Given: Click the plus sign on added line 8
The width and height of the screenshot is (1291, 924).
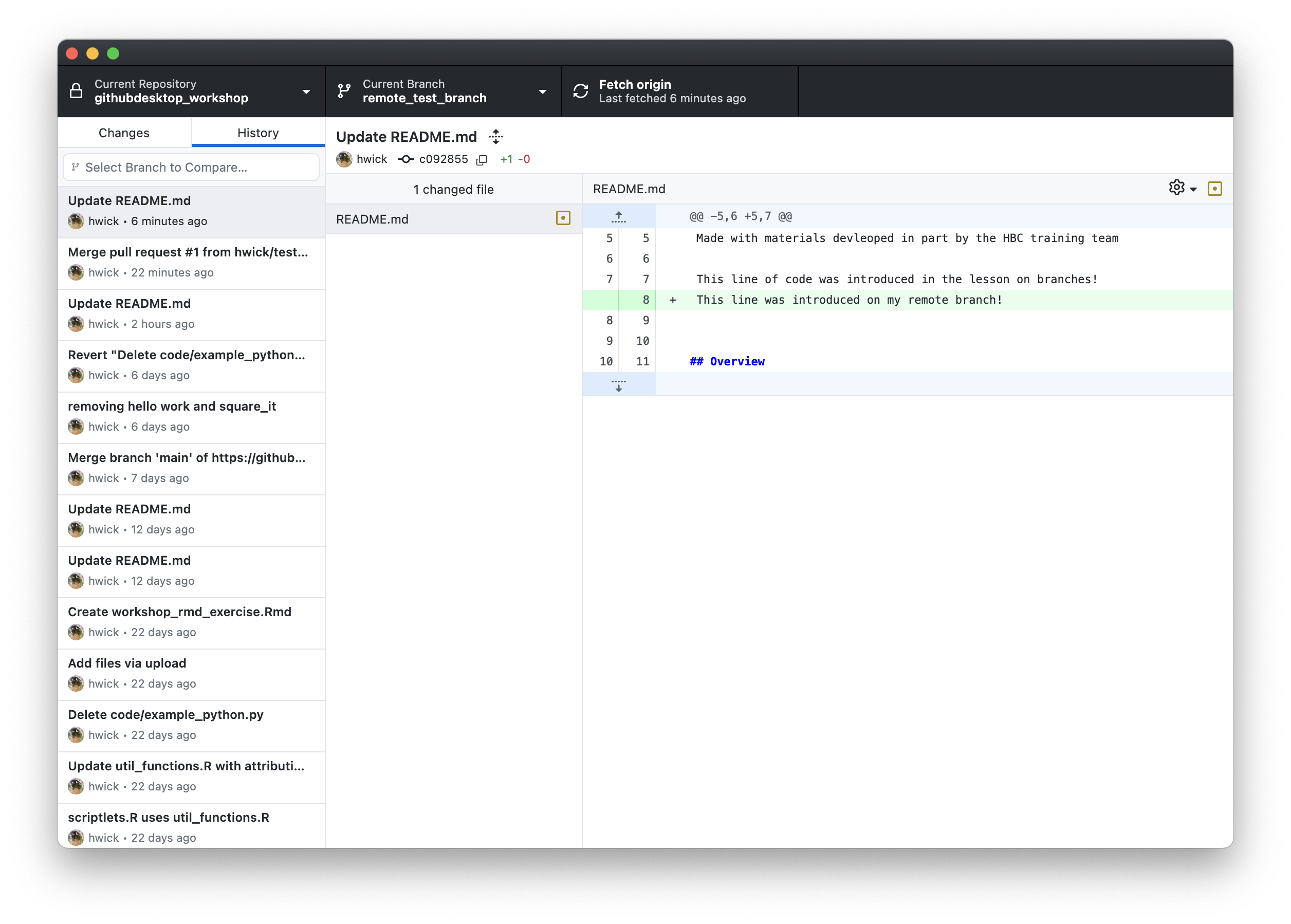Looking at the screenshot, I should (x=673, y=300).
